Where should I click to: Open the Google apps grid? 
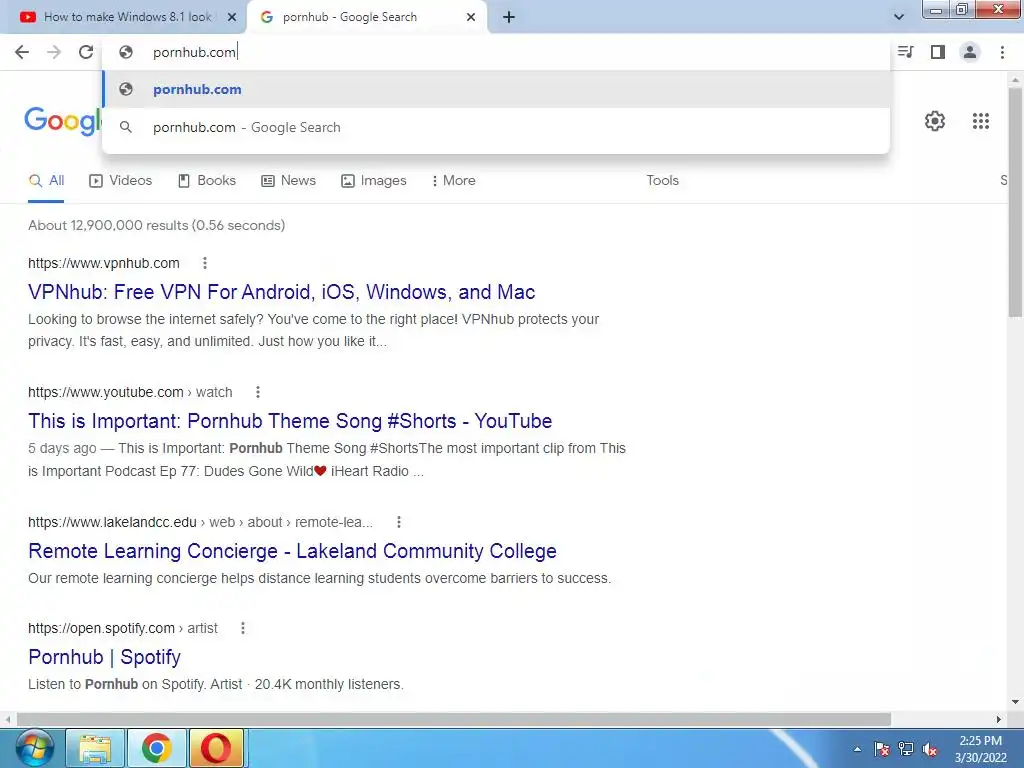click(x=981, y=121)
